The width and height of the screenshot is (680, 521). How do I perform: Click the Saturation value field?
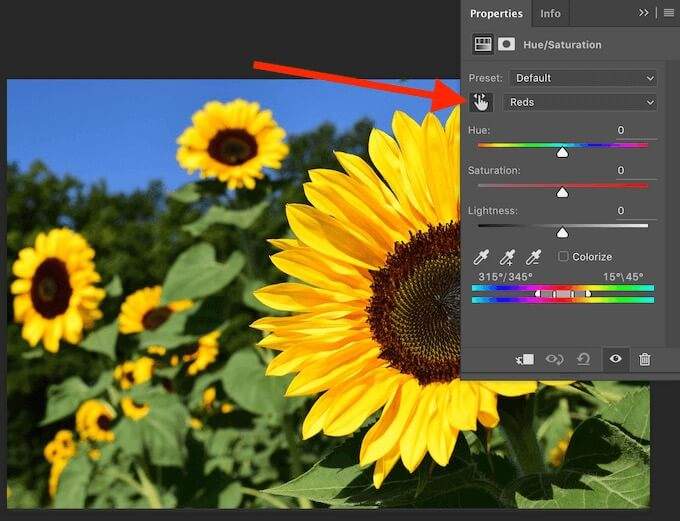tap(636, 170)
